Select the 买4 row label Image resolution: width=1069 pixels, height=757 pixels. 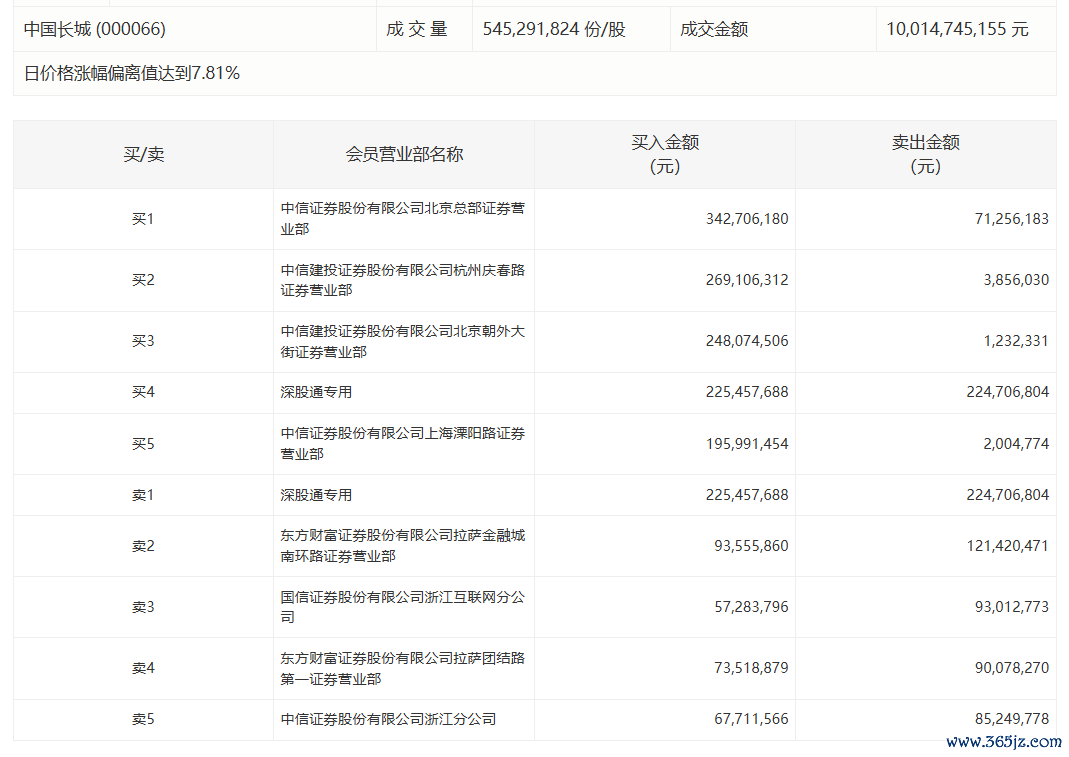143,392
